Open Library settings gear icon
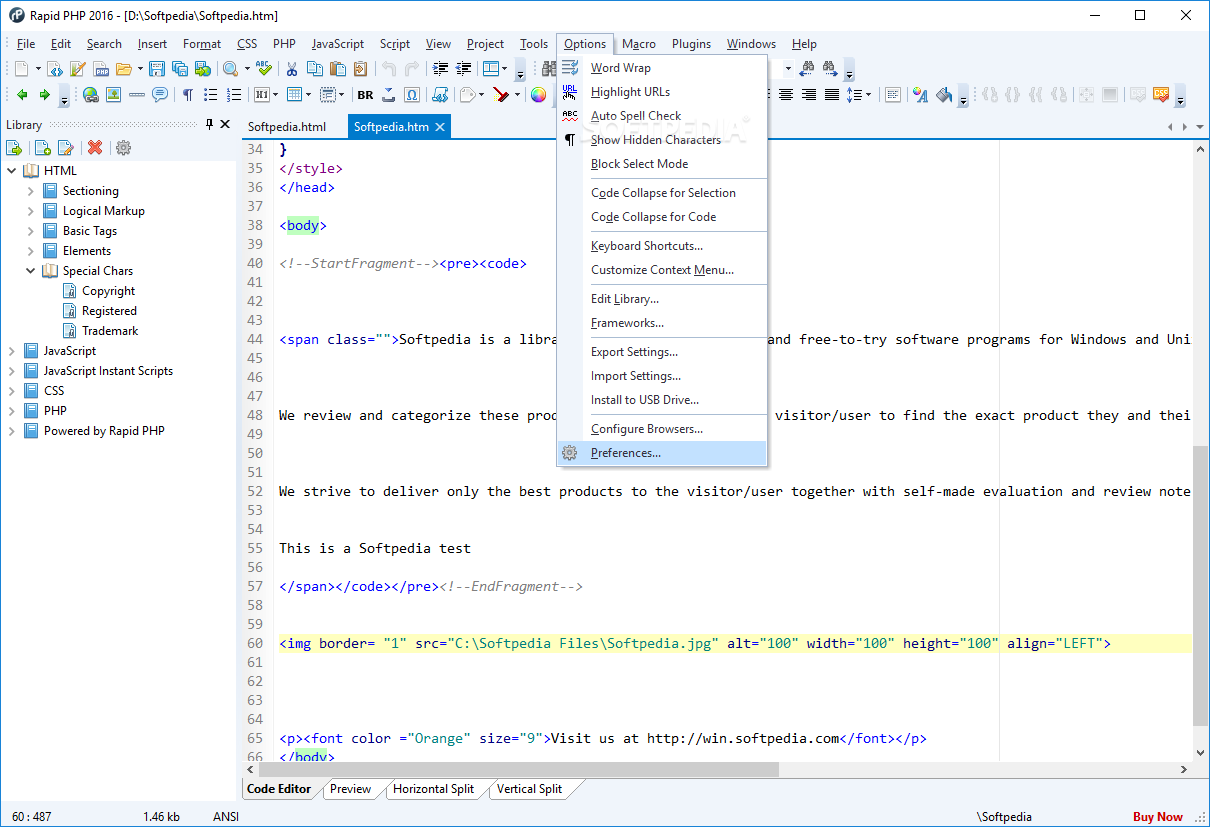1210x827 pixels. pyautogui.click(x=123, y=147)
